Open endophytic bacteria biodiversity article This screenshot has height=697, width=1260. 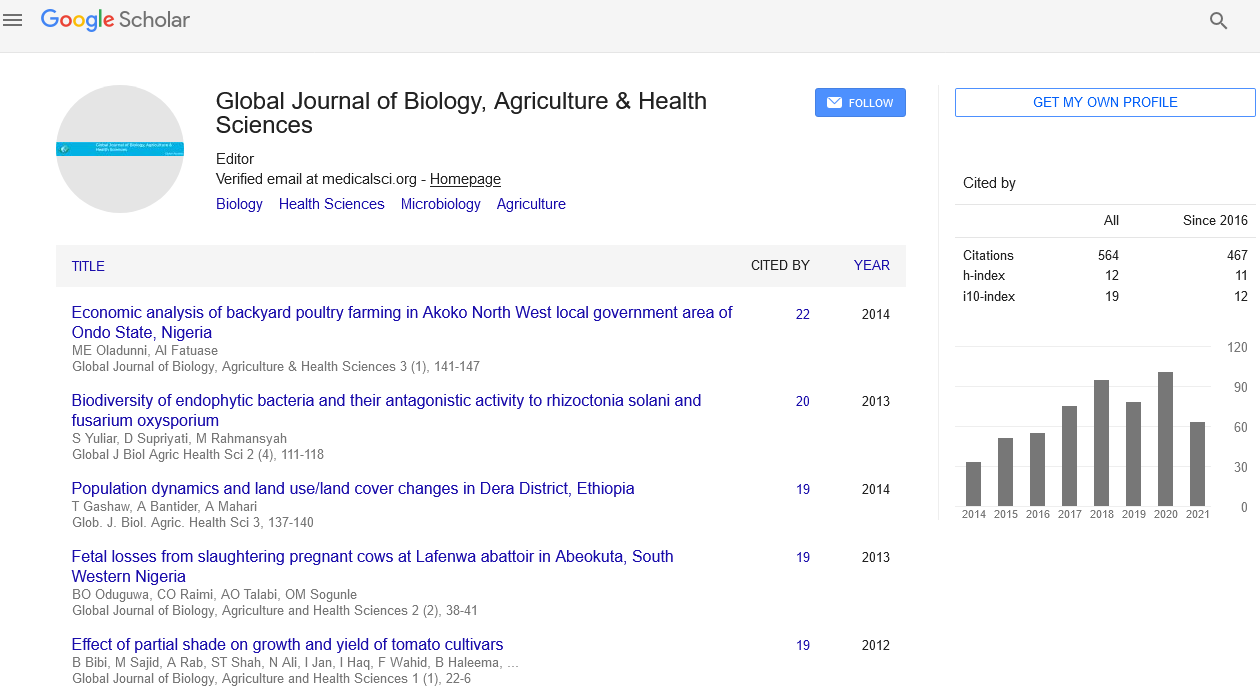click(x=386, y=410)
